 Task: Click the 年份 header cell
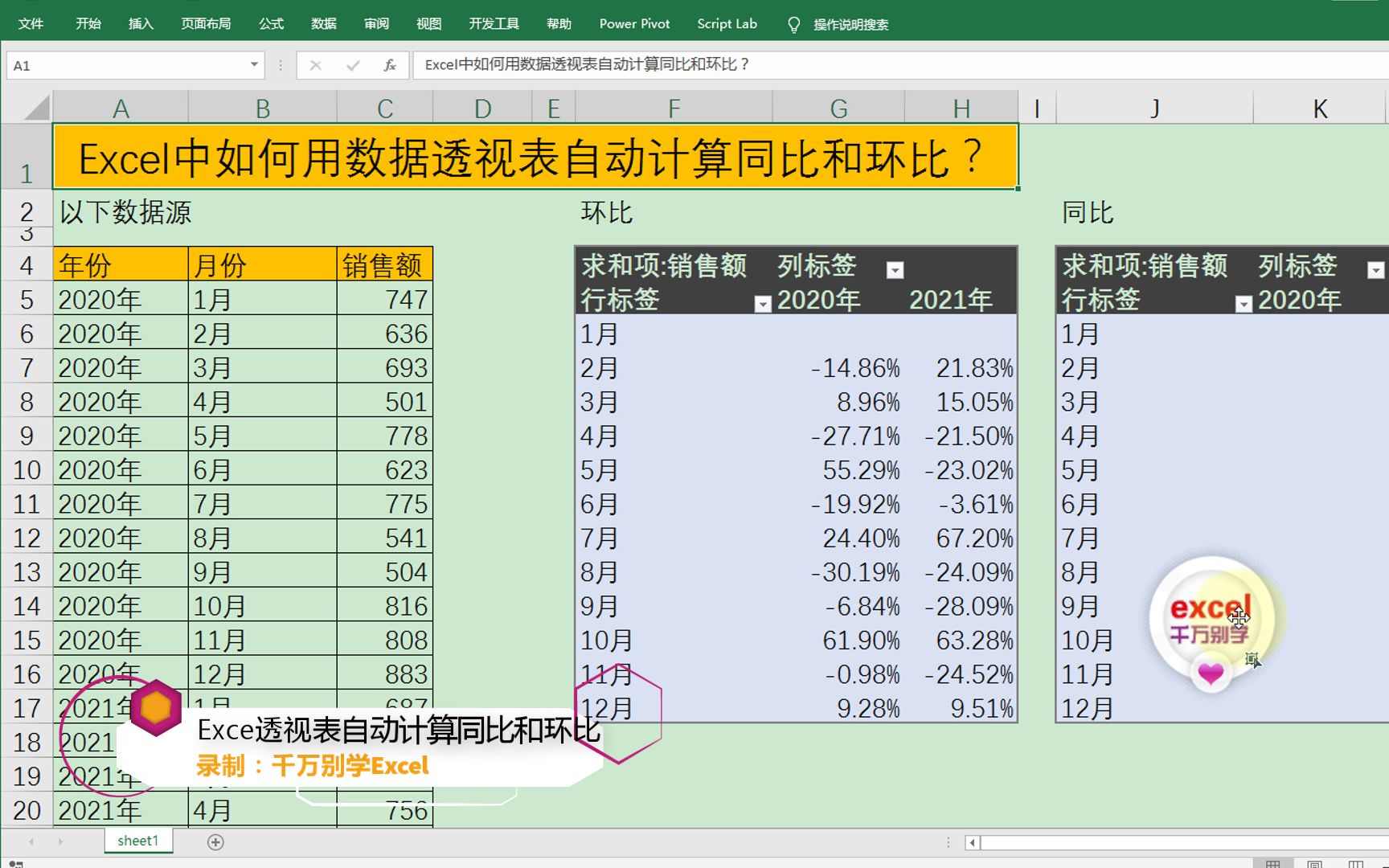tap(121, 264)
